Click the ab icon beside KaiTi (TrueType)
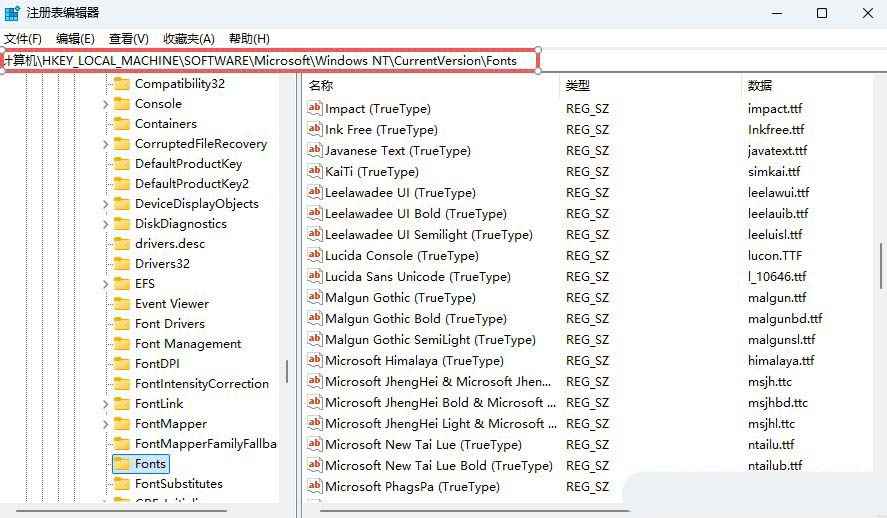 (315, 170)
